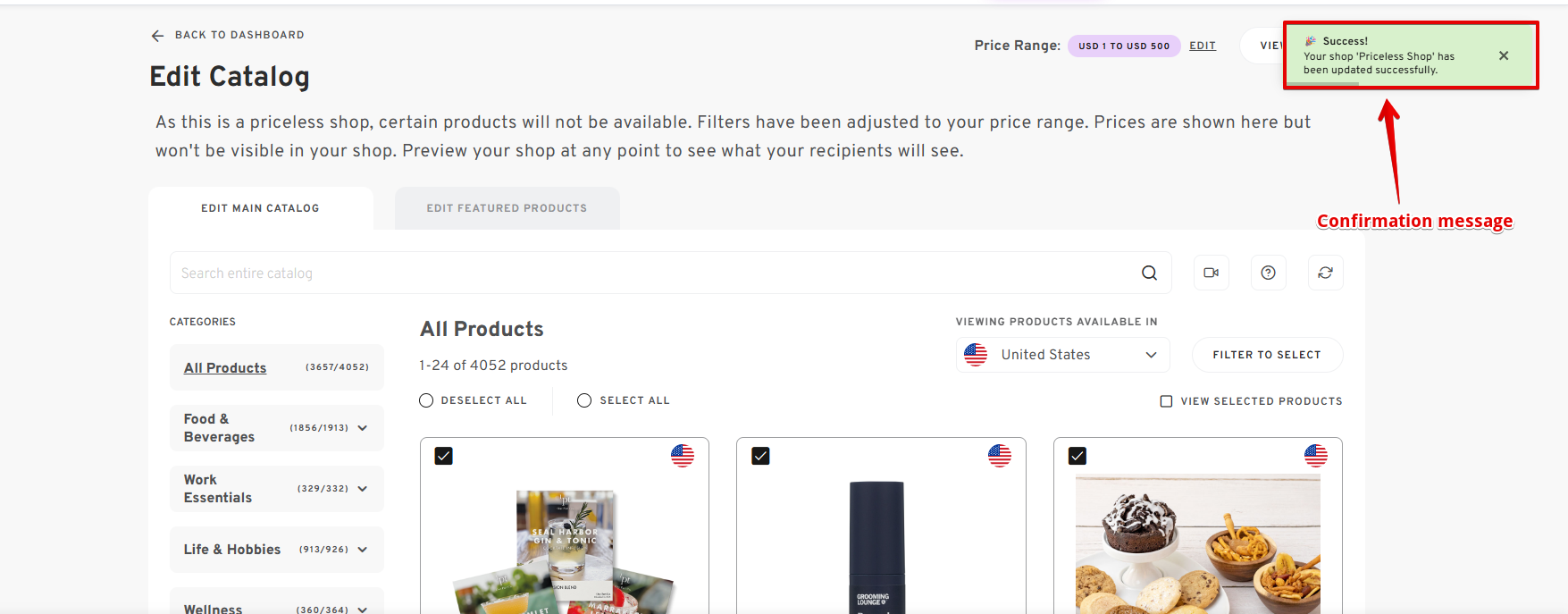Expand the Food & Beverages category
Viewport: 1568px width, 614px height.
[x=363, y=428]
